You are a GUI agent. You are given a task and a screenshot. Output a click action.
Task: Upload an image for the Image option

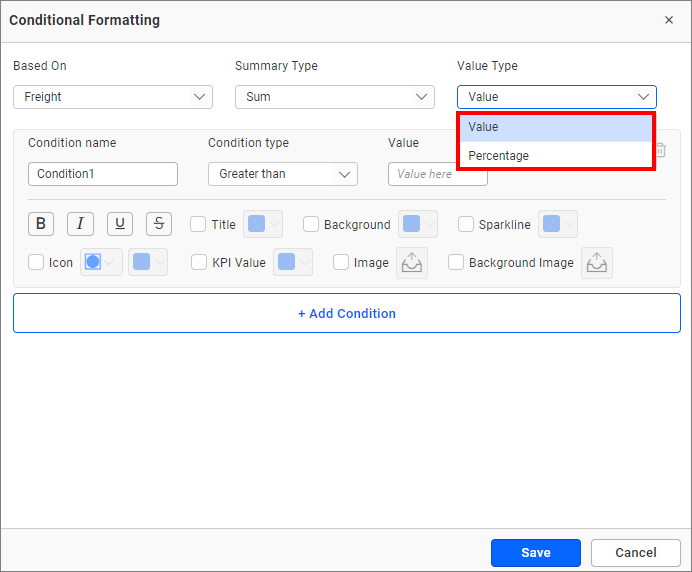pyautogui.click(x=412, y=263)
